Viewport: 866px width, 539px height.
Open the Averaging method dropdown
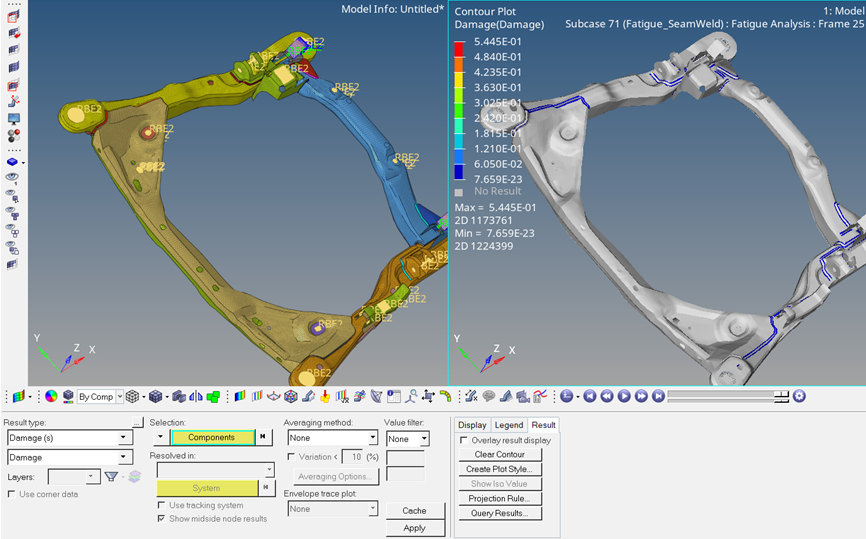[371, 438]
